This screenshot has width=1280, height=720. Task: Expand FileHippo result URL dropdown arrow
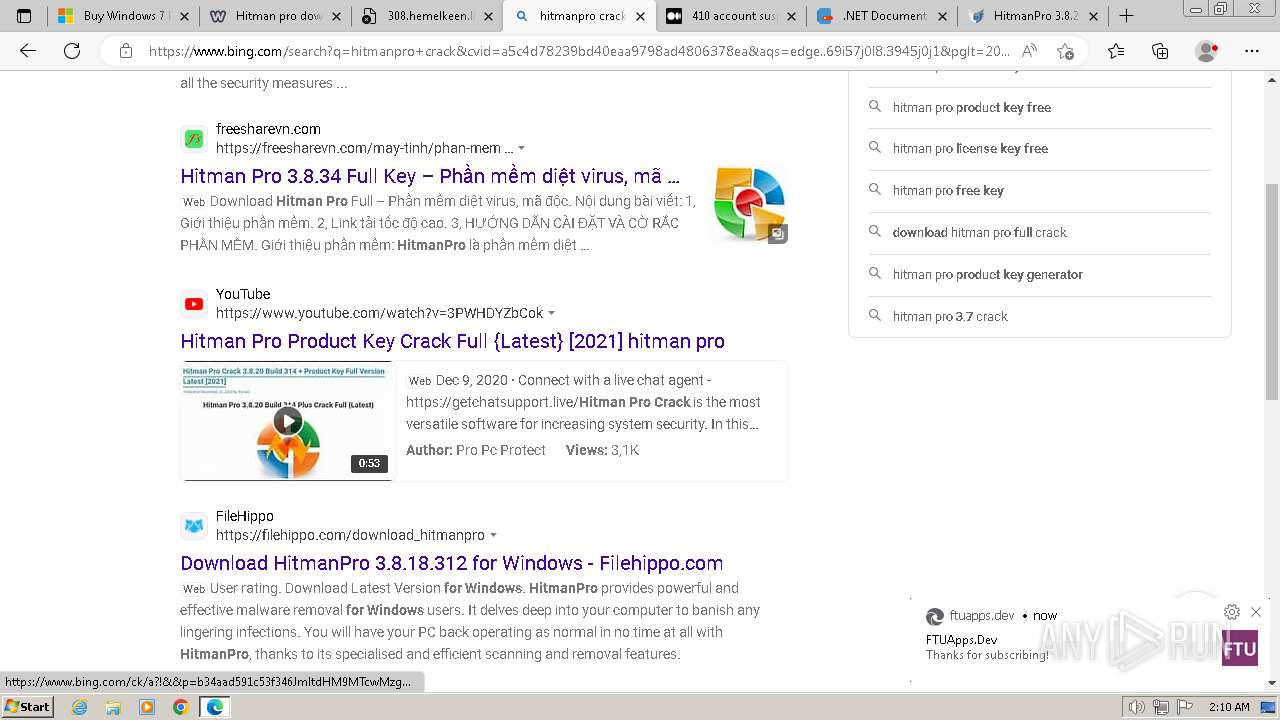(493, 535)
